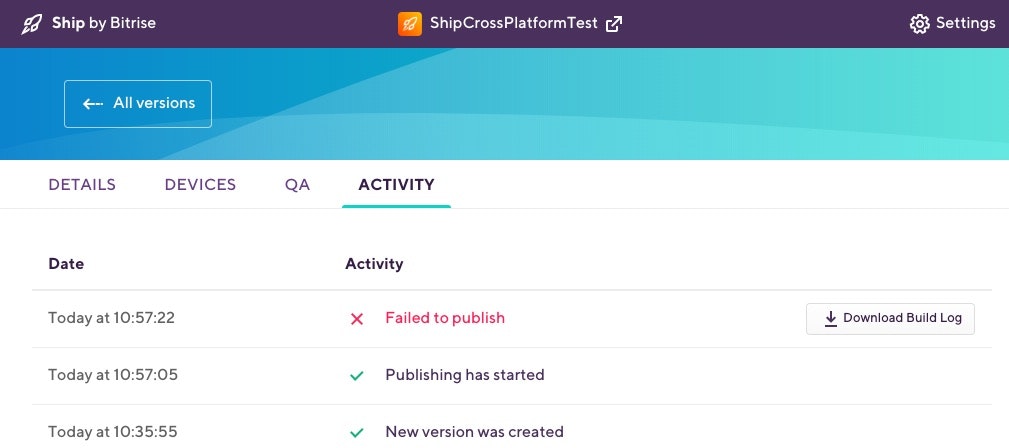Click the Failed to publish activity text
The height and width of the screenshot is (448, 1009).
(445, 318)
